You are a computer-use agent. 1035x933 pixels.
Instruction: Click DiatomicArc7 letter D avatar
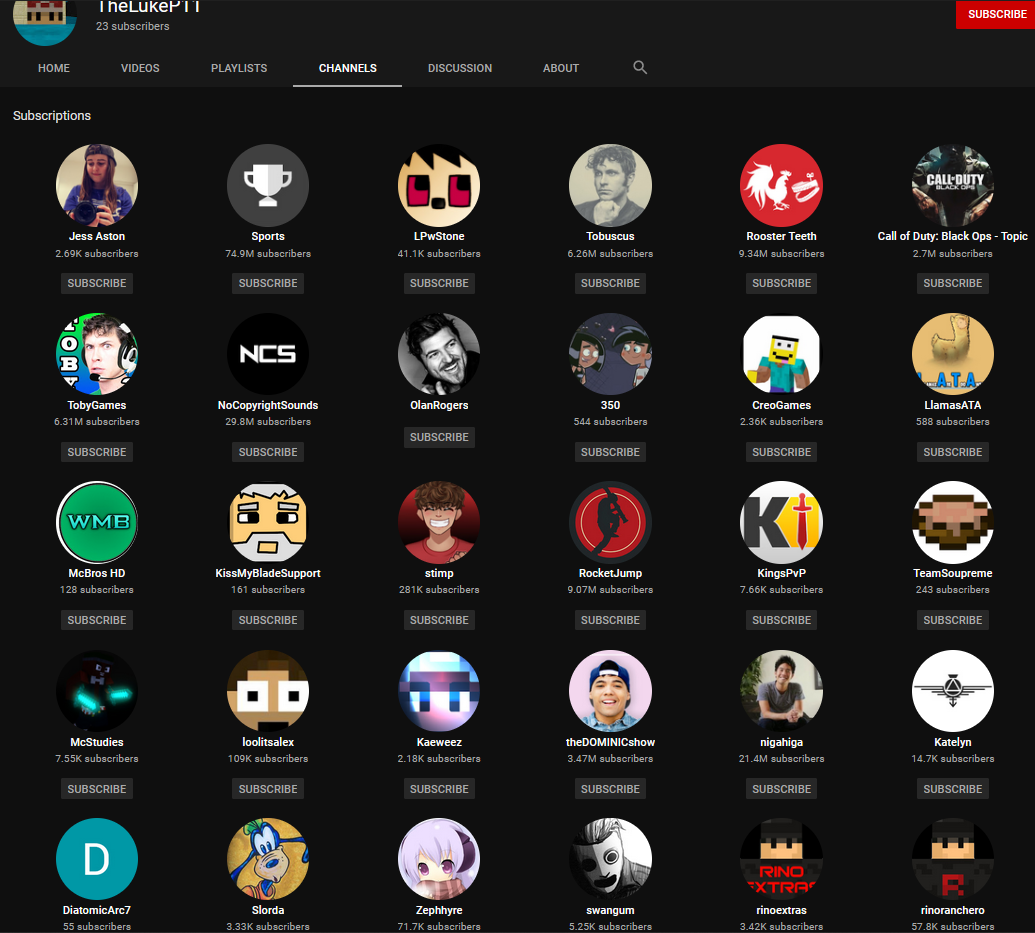click(x=97, y=859)
